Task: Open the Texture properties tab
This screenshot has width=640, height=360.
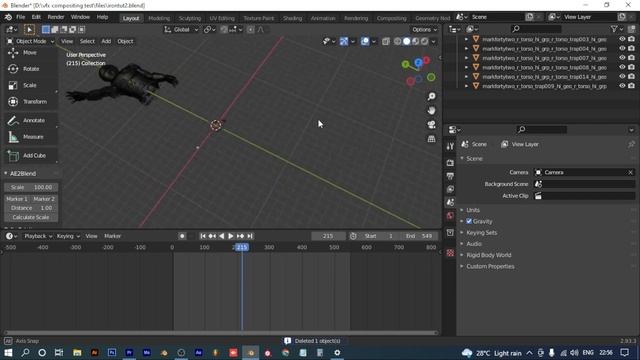Action: tap(450, 253)
